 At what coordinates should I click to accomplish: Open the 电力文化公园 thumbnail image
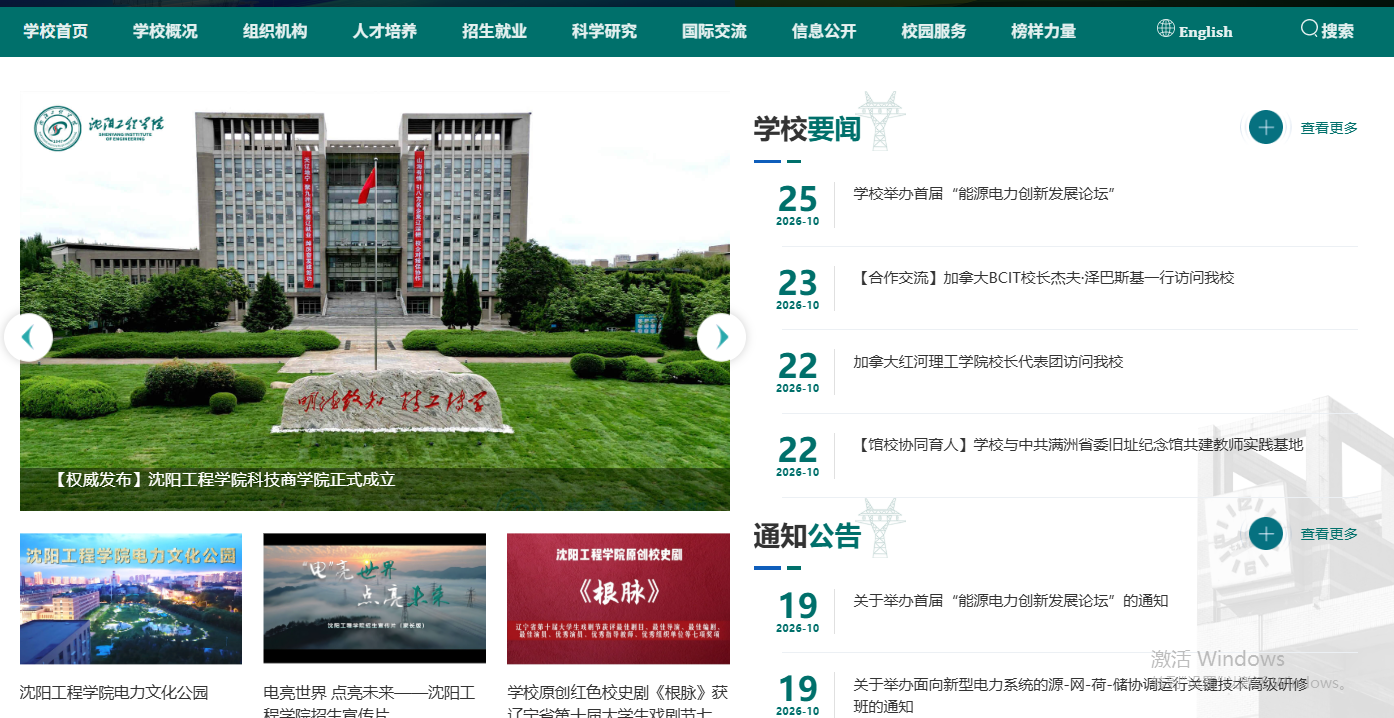click(131, 598)
